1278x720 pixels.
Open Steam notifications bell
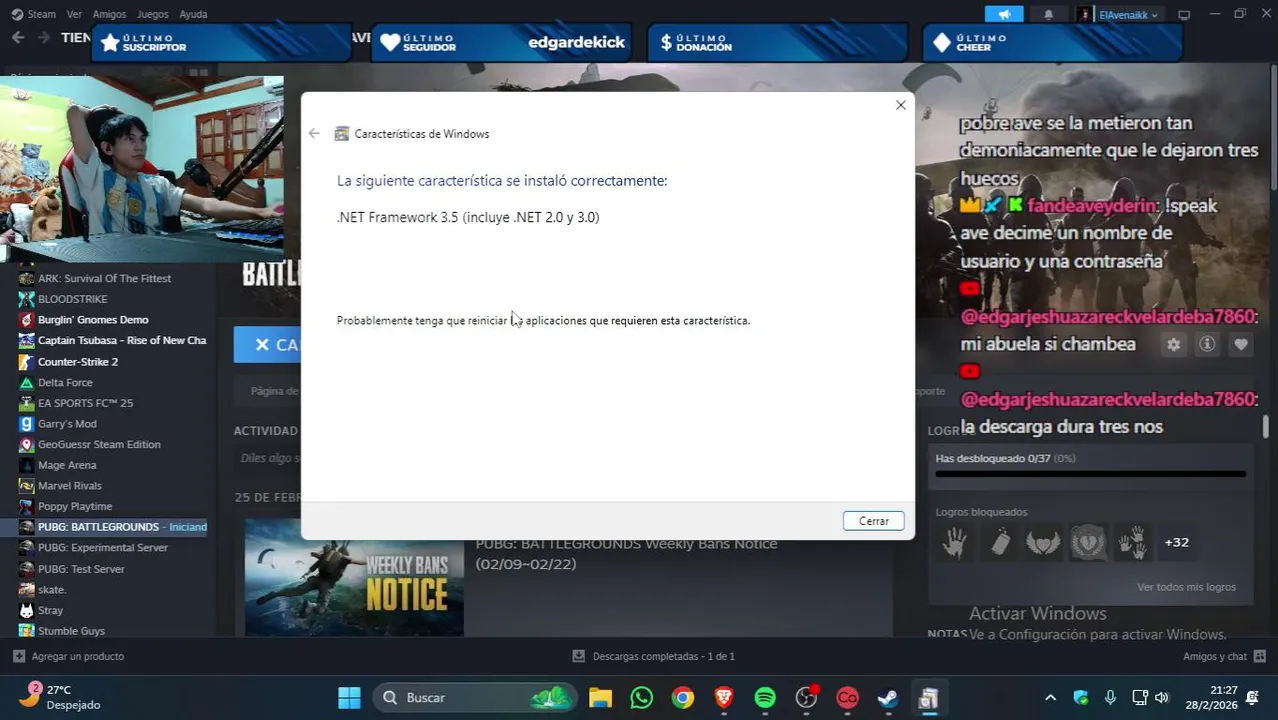click(x=1048, y=14)
